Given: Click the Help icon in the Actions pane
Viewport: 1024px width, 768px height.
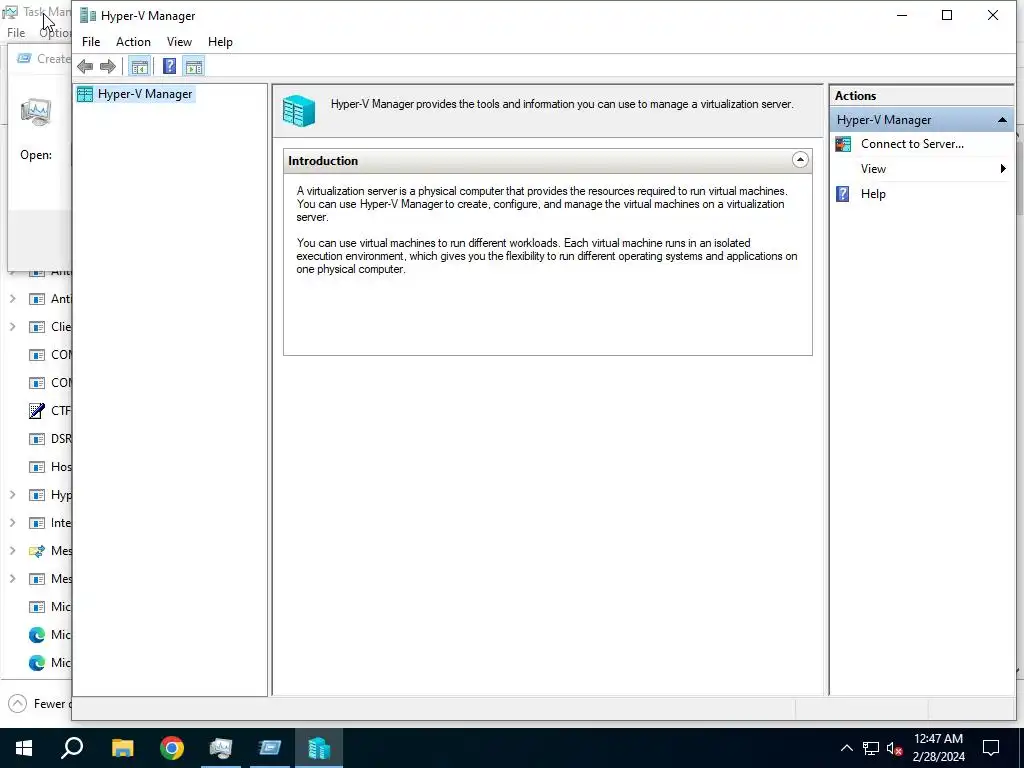Looking at the screenshot, I should coord(842,193).
